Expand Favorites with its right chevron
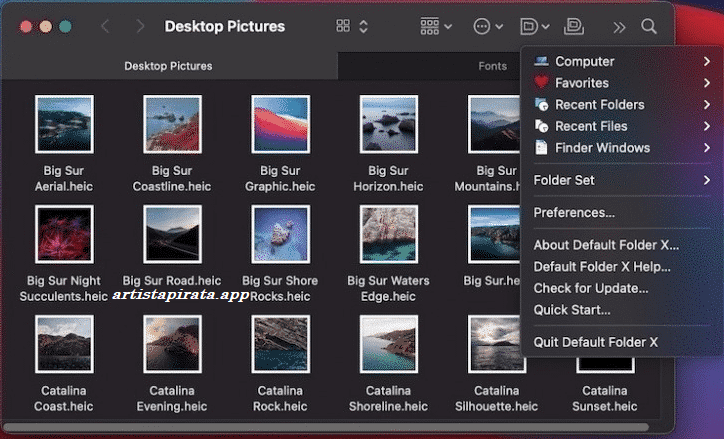724x439 pixels. tap(707, 83)
